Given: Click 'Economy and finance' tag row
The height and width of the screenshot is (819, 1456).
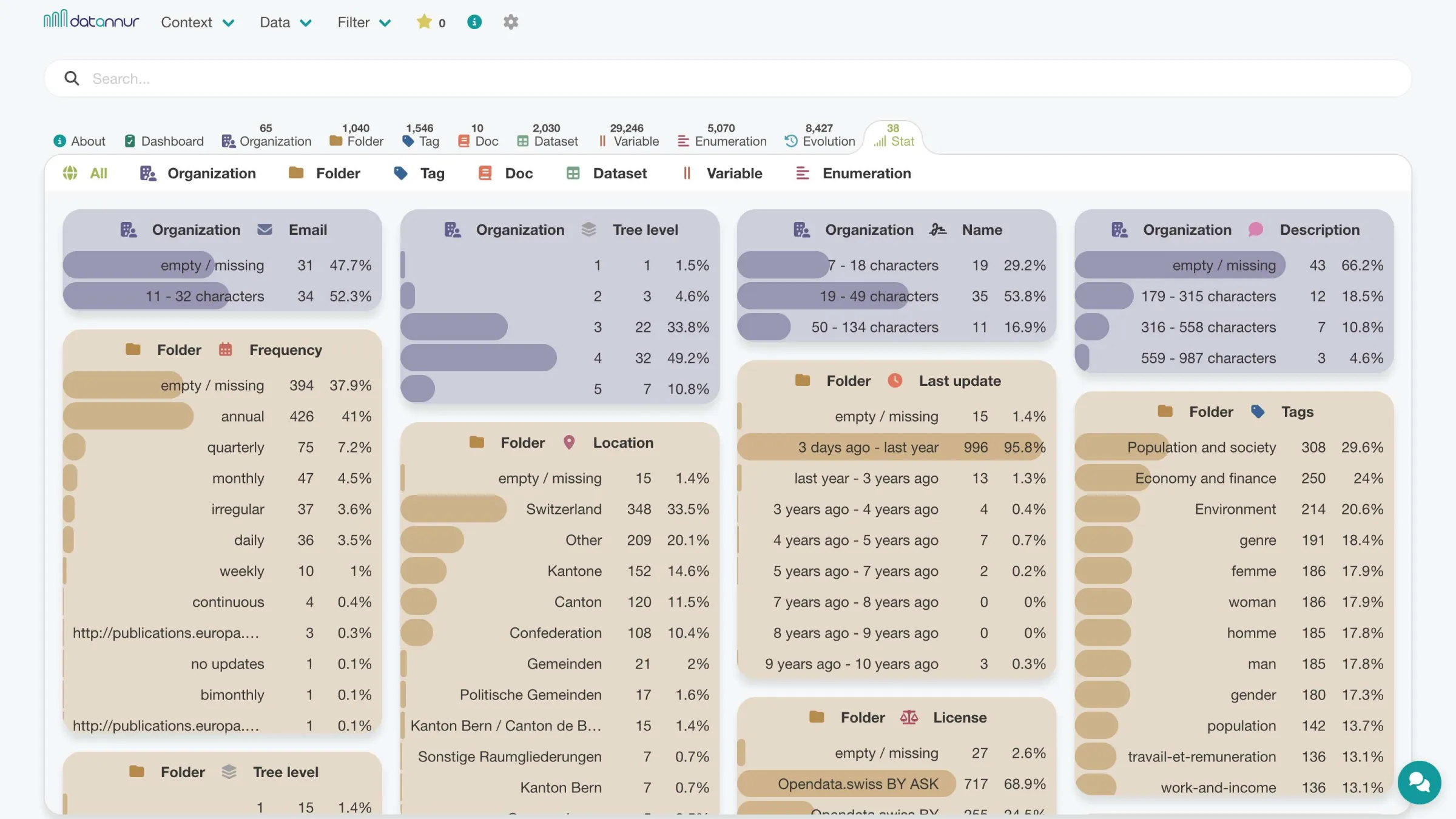Looking at the screenshot, I should [x=1234, y=479].
